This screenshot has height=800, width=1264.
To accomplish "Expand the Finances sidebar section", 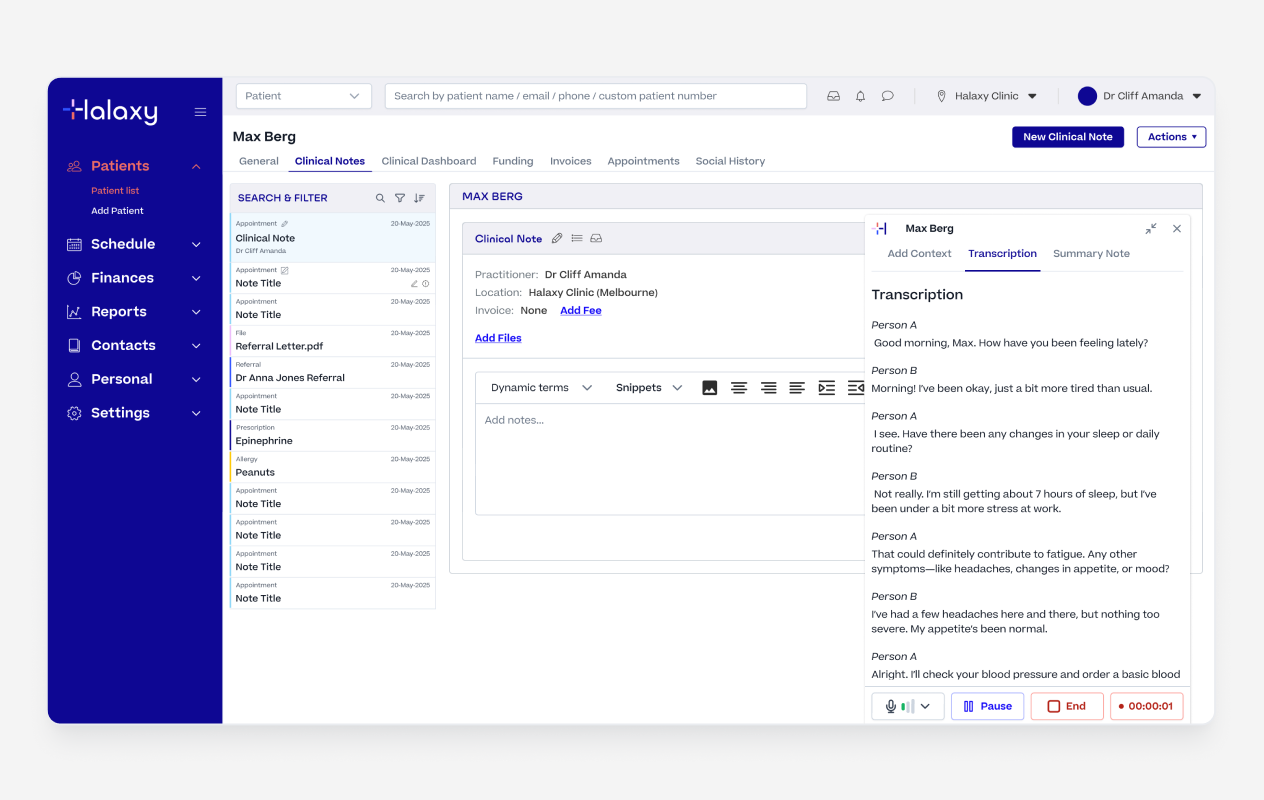I will pos(196,278).
